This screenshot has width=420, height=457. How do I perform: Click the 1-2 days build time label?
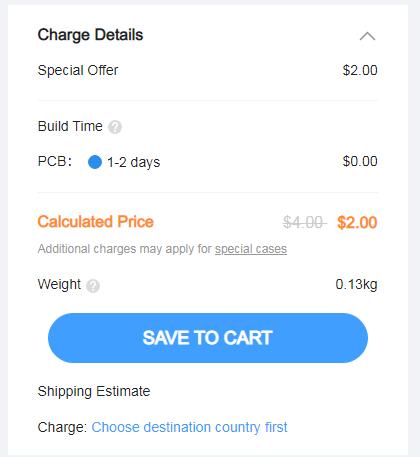pyautogui.click(x=133, y=162)
